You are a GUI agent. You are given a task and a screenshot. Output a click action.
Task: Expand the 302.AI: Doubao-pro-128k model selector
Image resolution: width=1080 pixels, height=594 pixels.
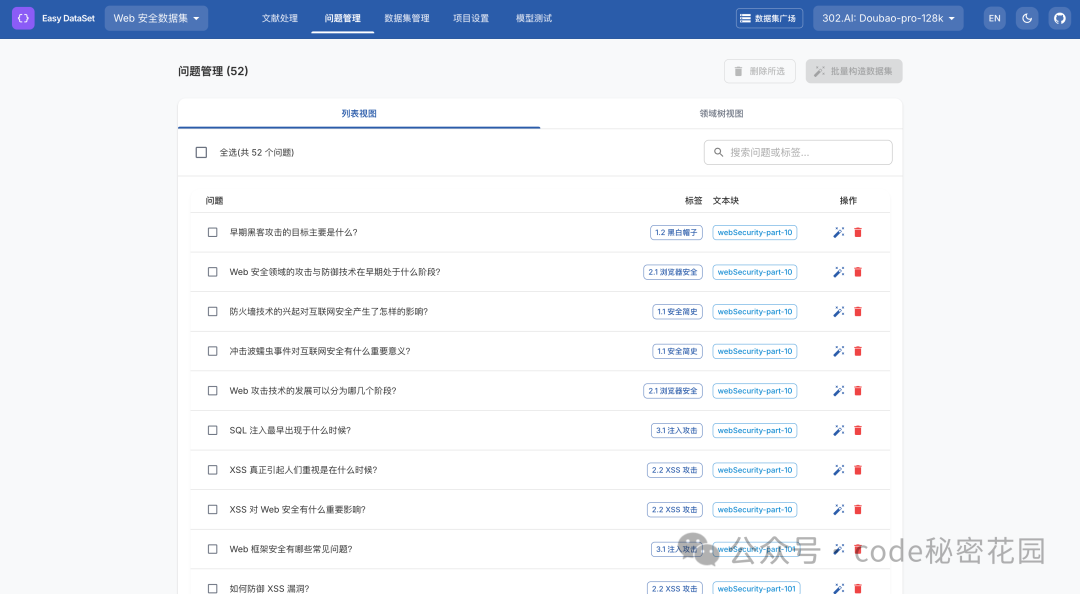888,18
